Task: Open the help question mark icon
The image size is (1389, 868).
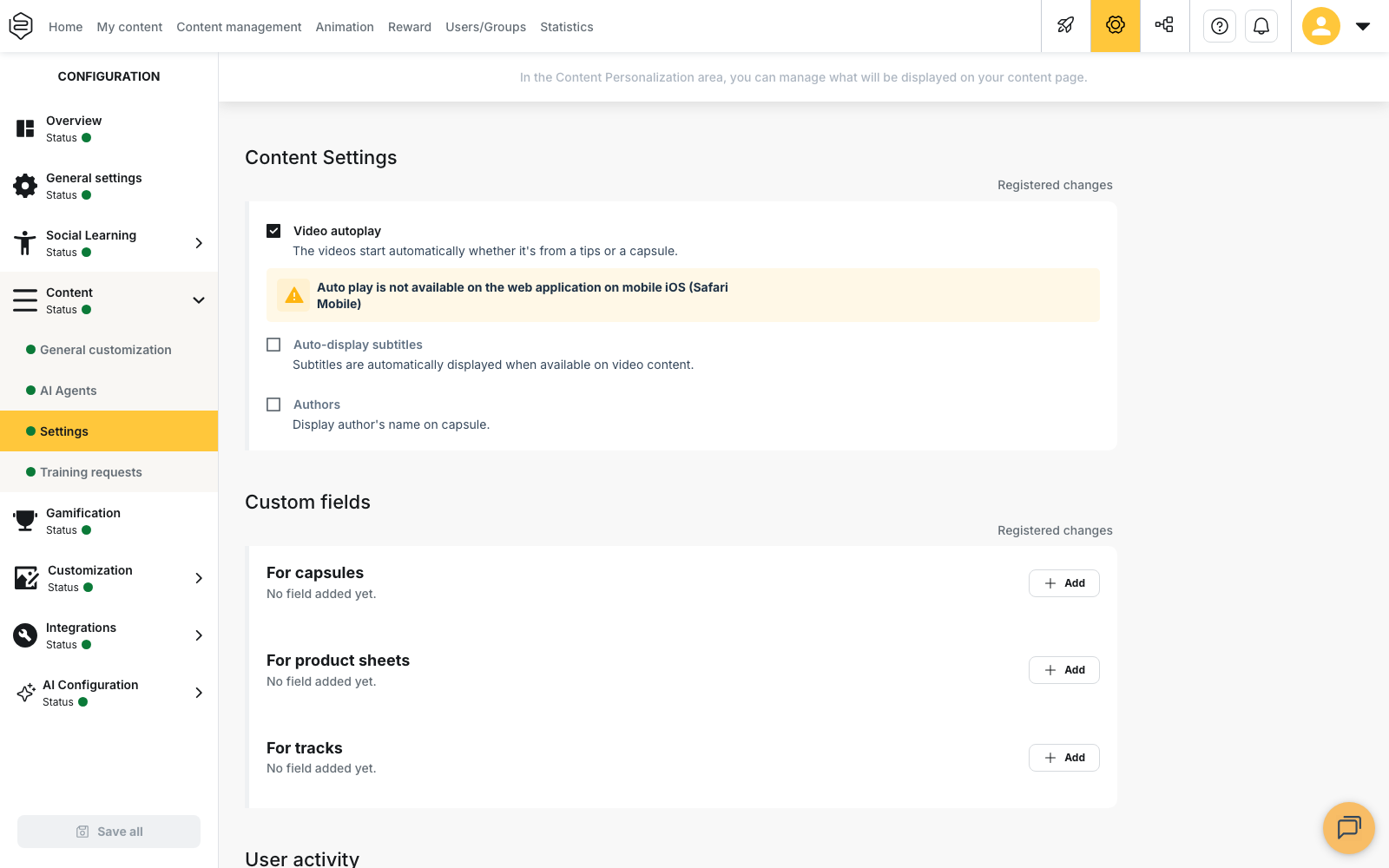Action: (1220, 26)
